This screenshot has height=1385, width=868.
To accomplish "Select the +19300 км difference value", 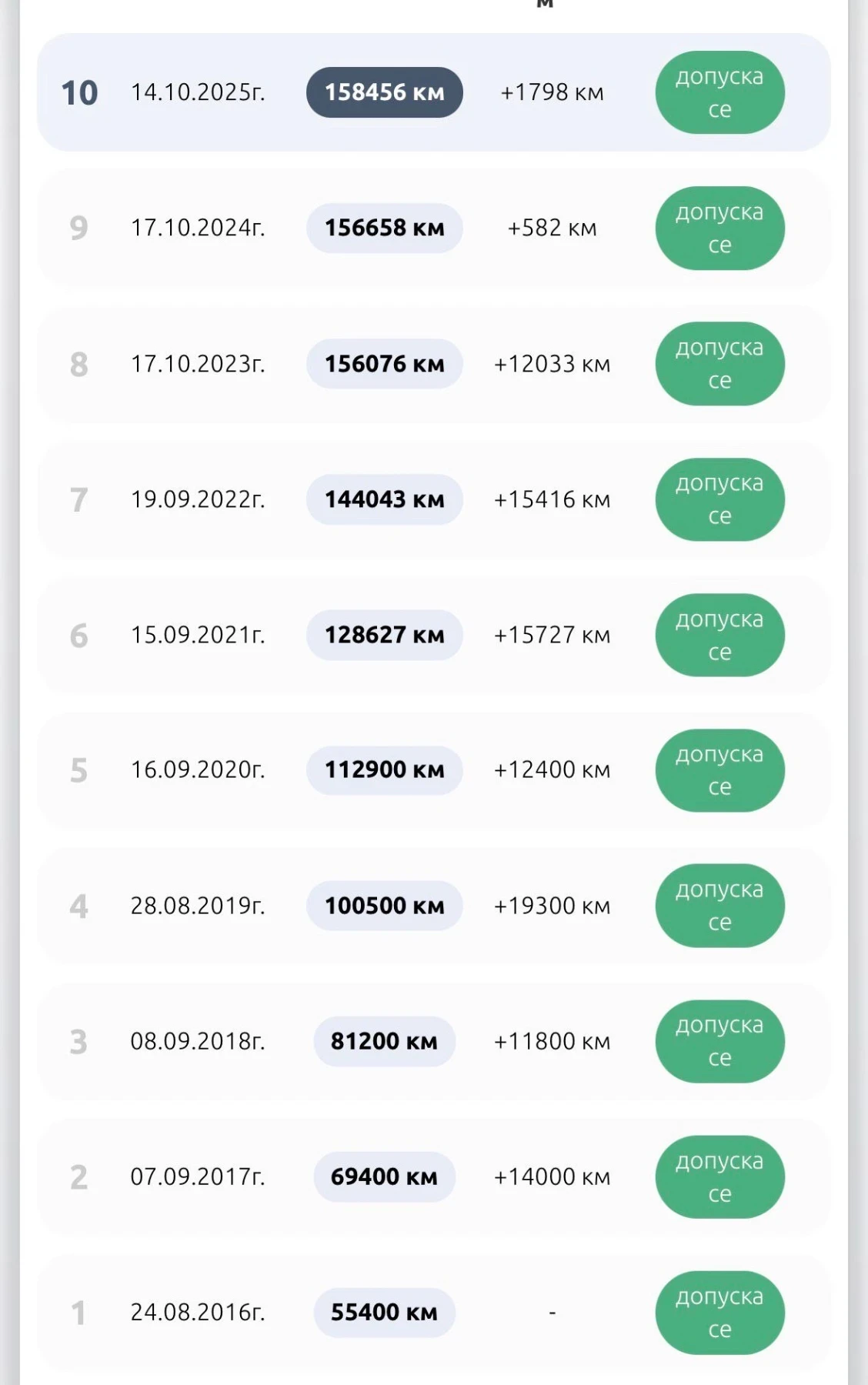I will click(x=552, y=906).
